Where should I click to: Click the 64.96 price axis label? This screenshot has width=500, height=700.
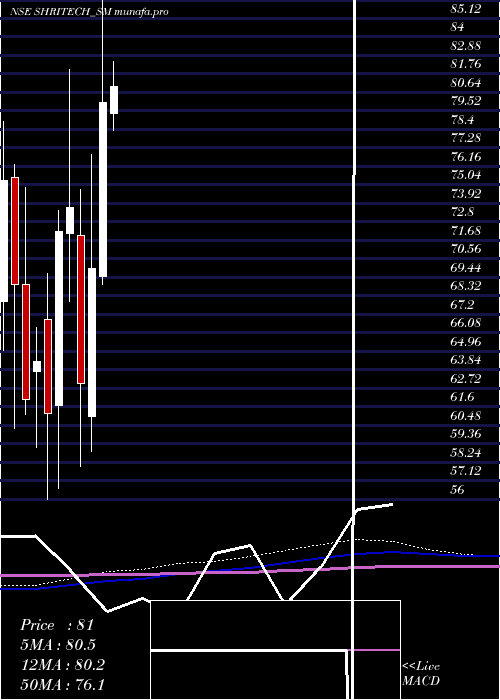coord(465,342)
